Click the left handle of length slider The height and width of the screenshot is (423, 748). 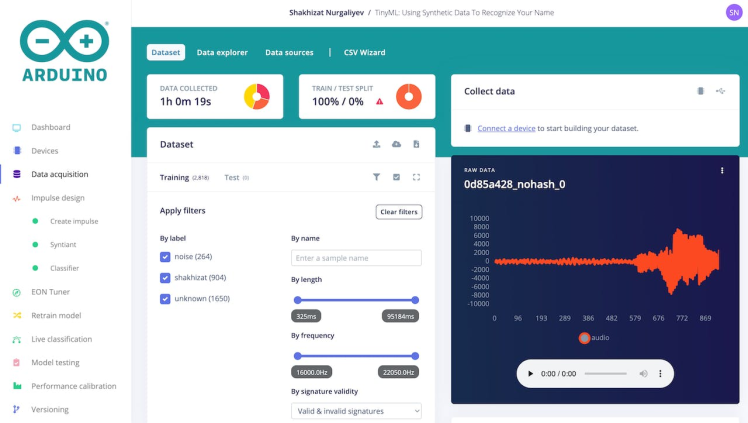point(298,300)
